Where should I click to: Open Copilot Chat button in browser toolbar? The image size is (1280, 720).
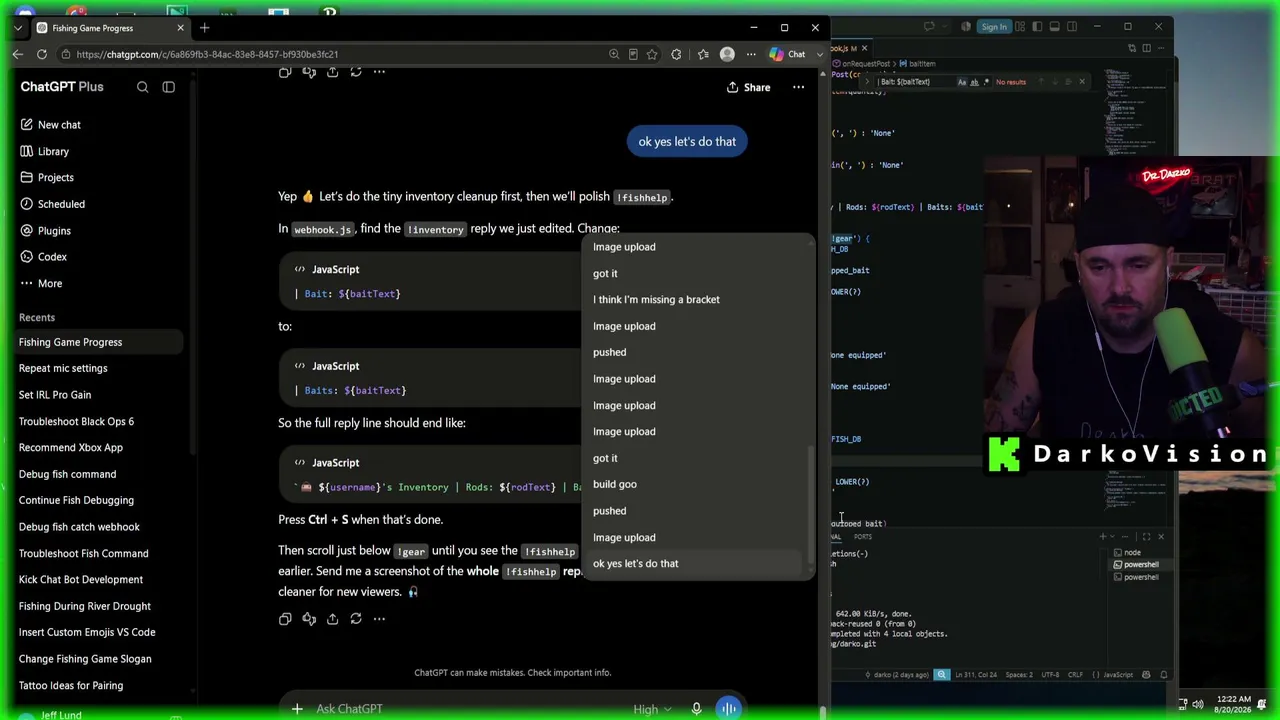pos(788,54)
